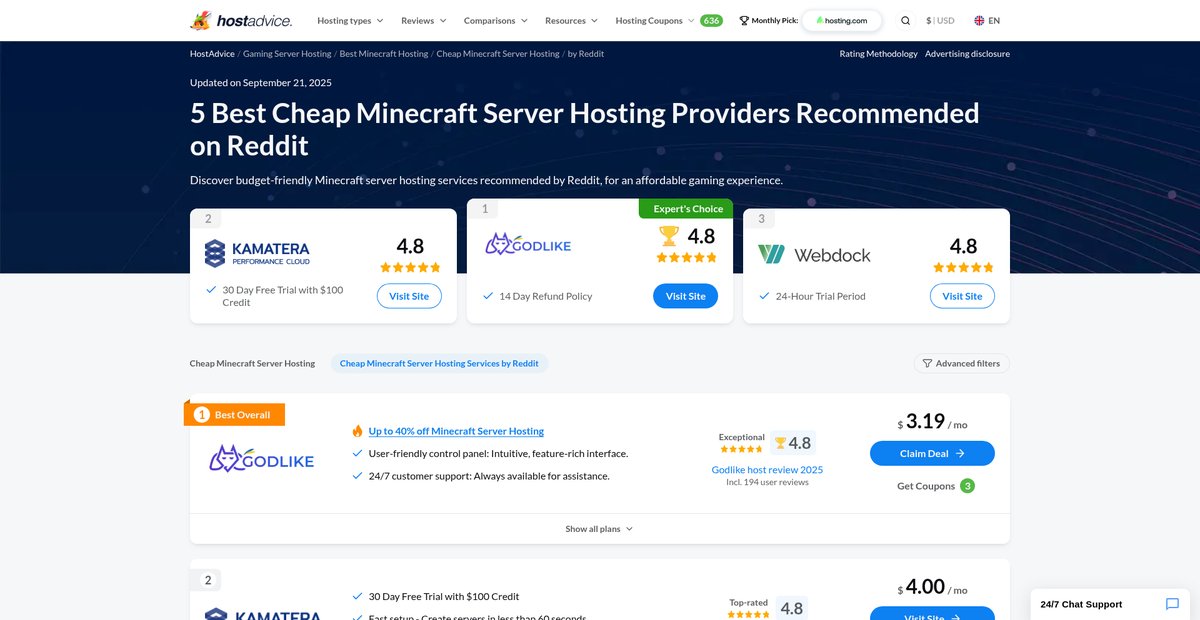Click the $4.00 / mo Kamatera price
The height and width of the screenshot is (620, 1200).
click(x=932, y=587)
